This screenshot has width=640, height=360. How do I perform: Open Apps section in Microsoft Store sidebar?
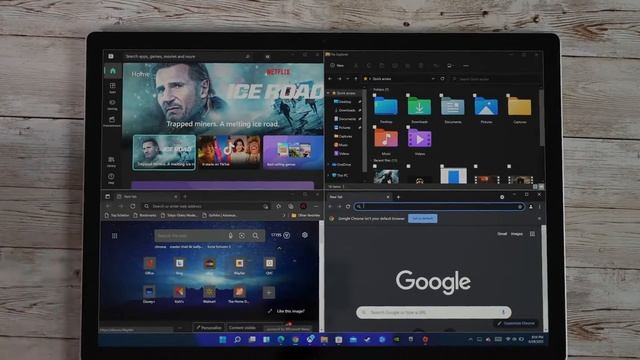(x=112, y=87)
